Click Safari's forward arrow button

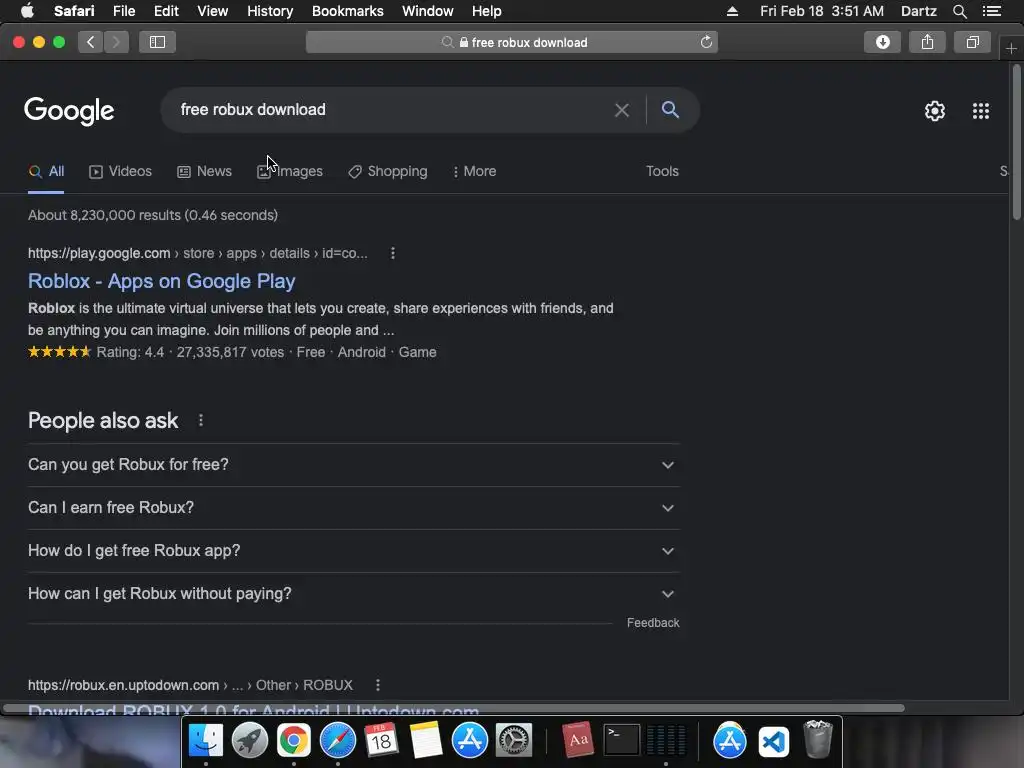(x=116, y=42)
